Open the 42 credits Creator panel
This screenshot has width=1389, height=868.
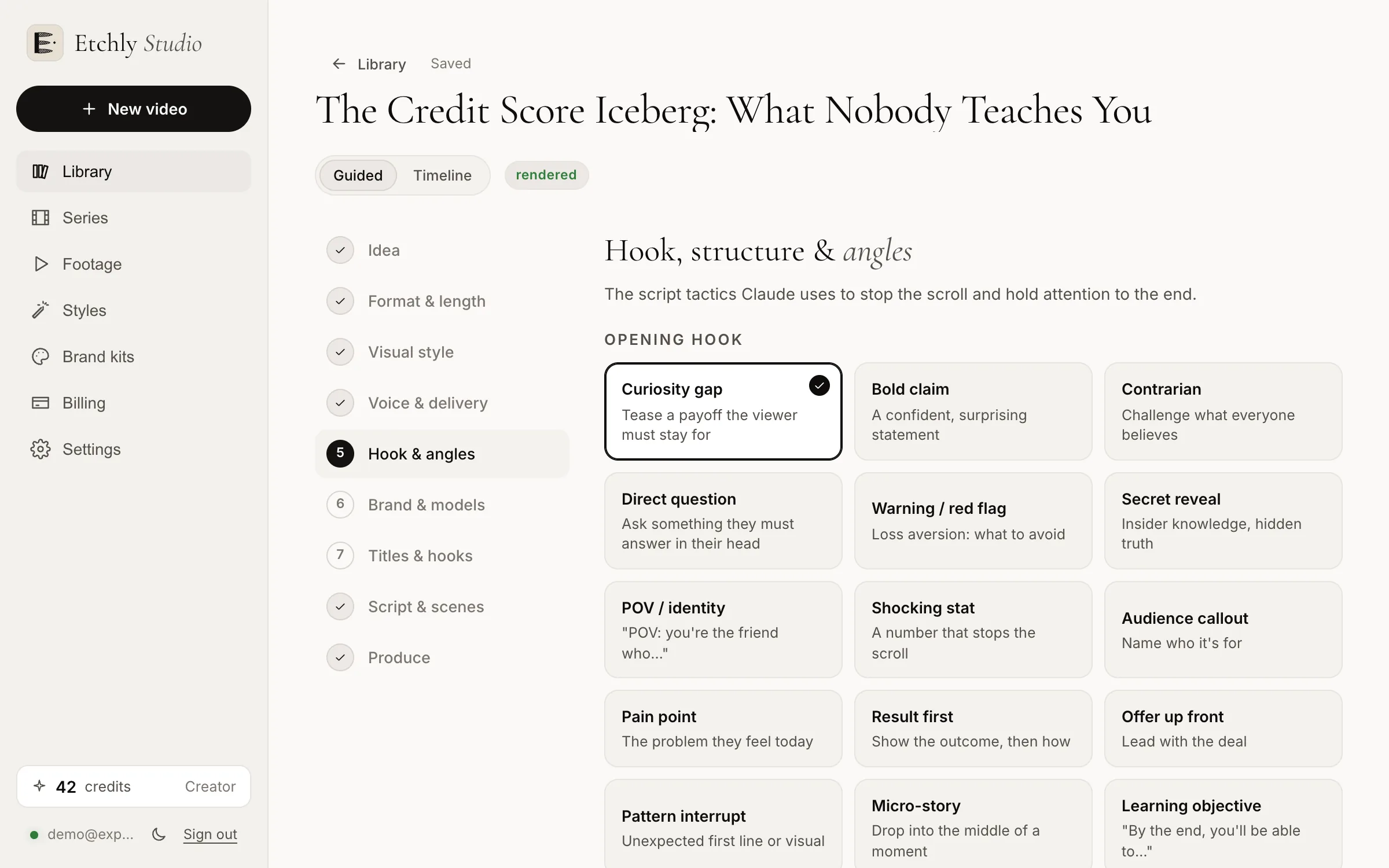point(134,786)
